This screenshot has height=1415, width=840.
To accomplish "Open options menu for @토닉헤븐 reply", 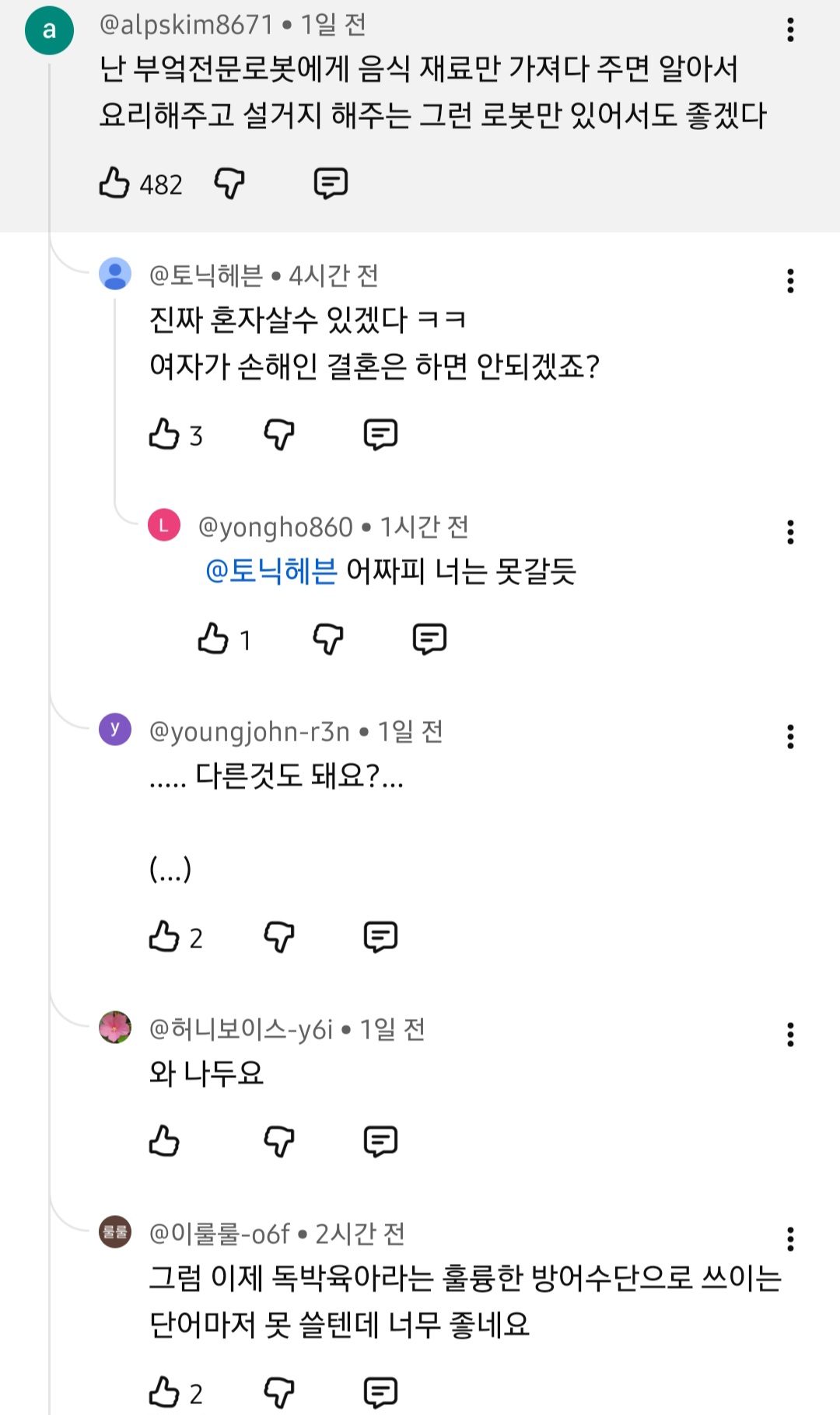I will 790,281.
